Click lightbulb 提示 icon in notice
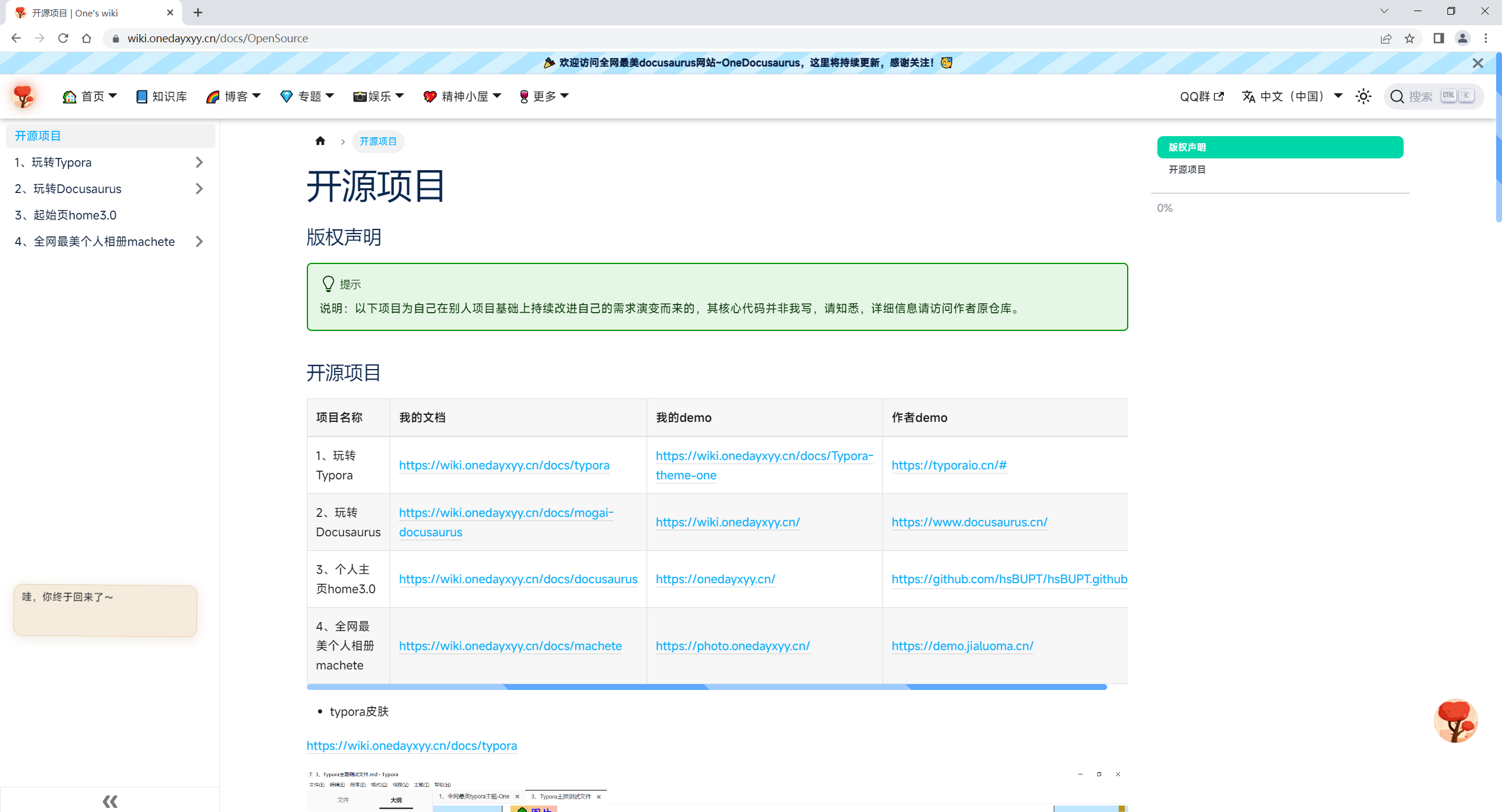Screen dimensions: 1502x812 coord(328,284)
